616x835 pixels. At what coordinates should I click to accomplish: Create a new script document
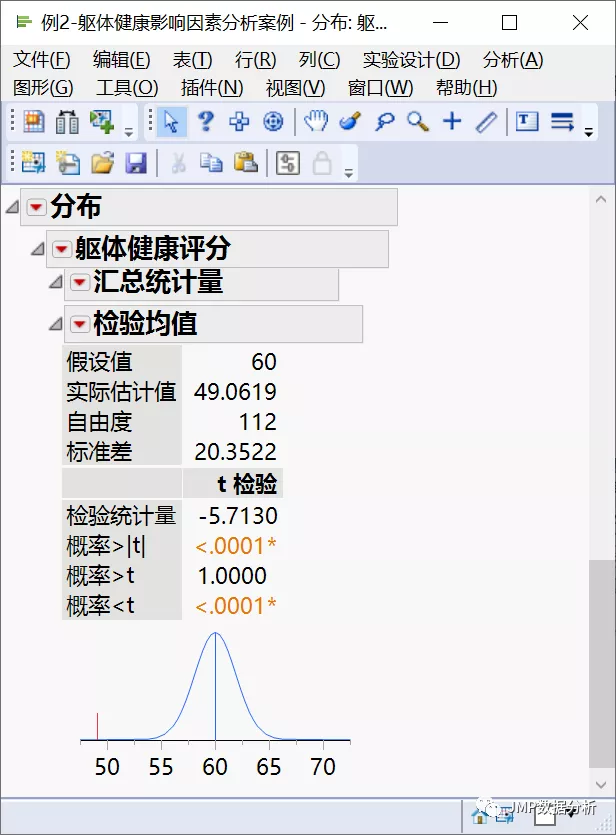point(68,162)
